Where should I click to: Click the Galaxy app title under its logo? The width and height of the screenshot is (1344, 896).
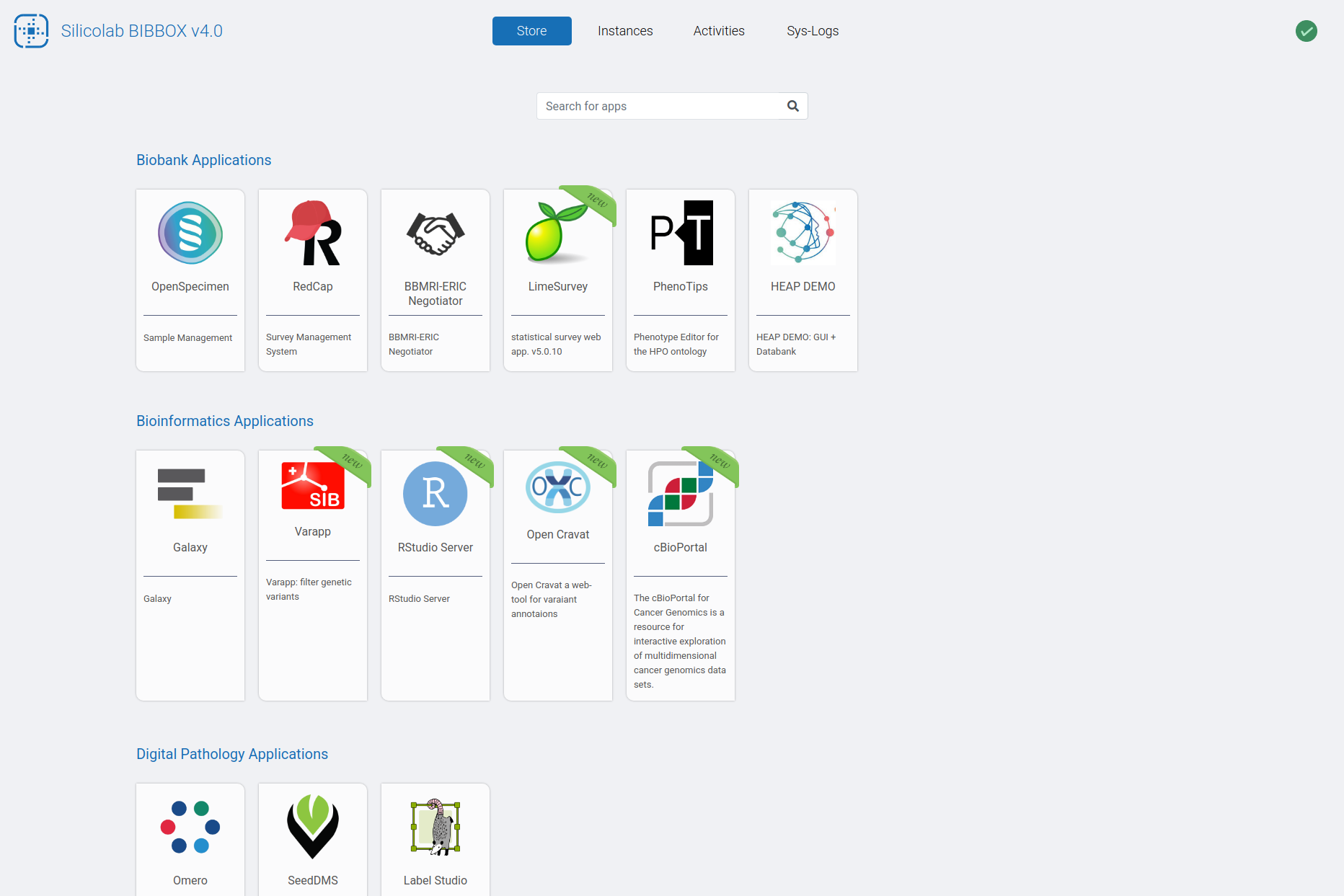(x=190, y=547)
